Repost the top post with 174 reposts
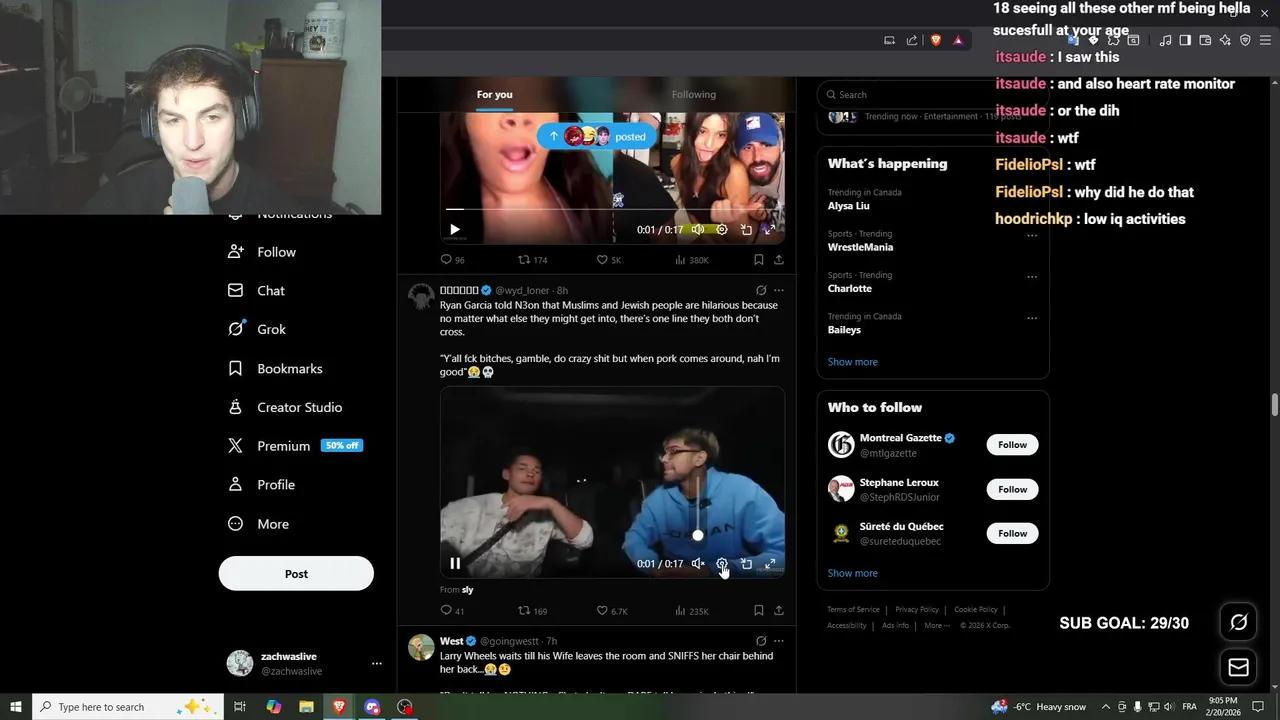1280x720 pixels. tap(532, 260)
